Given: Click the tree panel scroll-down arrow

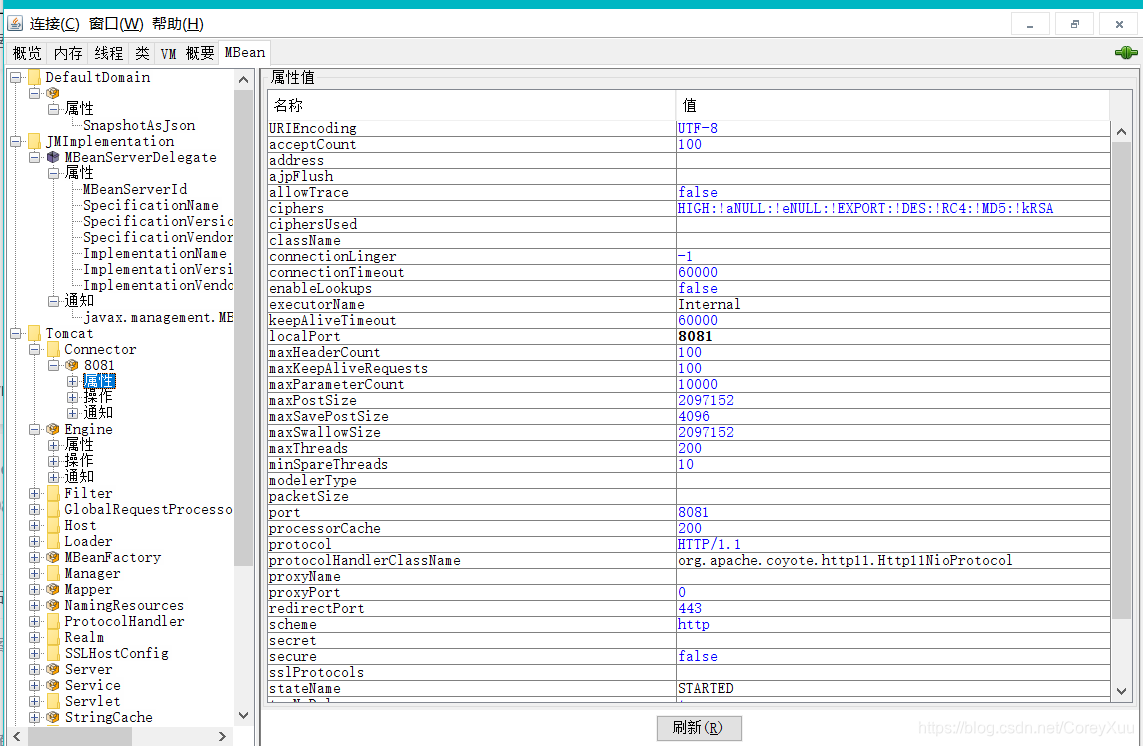Looking at the screenshot, I should [243, 716].
